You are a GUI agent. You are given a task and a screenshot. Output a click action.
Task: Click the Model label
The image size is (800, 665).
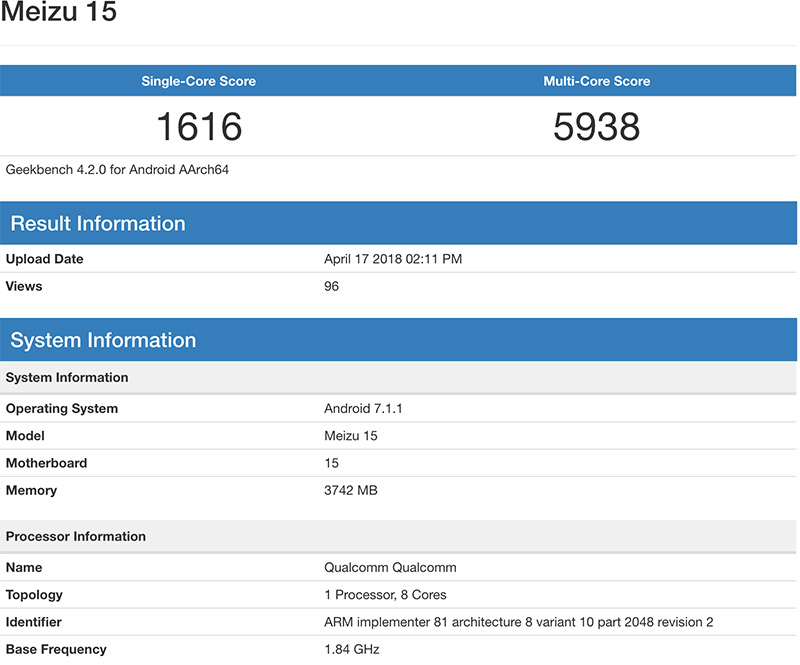(x=25, y=435)
